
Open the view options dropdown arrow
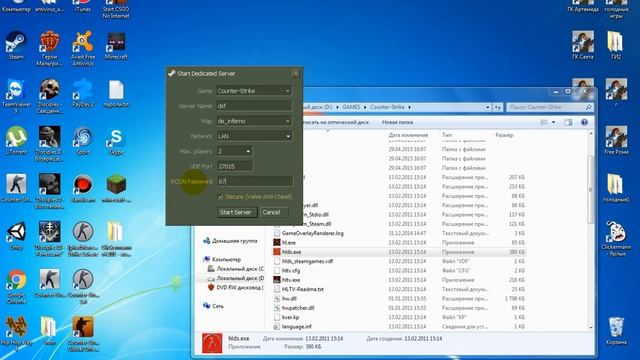coord(553,122)
